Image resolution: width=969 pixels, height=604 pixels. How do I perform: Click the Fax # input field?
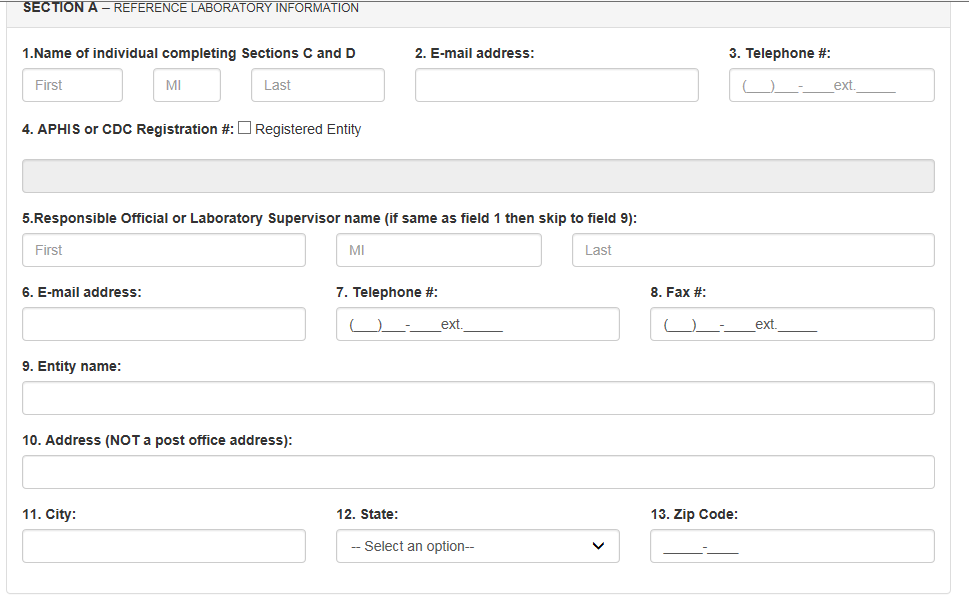[792, 324]
